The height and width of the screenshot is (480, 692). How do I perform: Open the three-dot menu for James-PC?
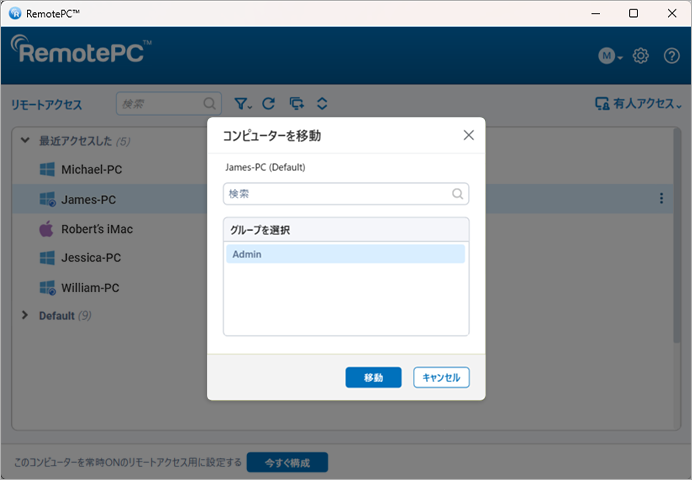point(661,198)
